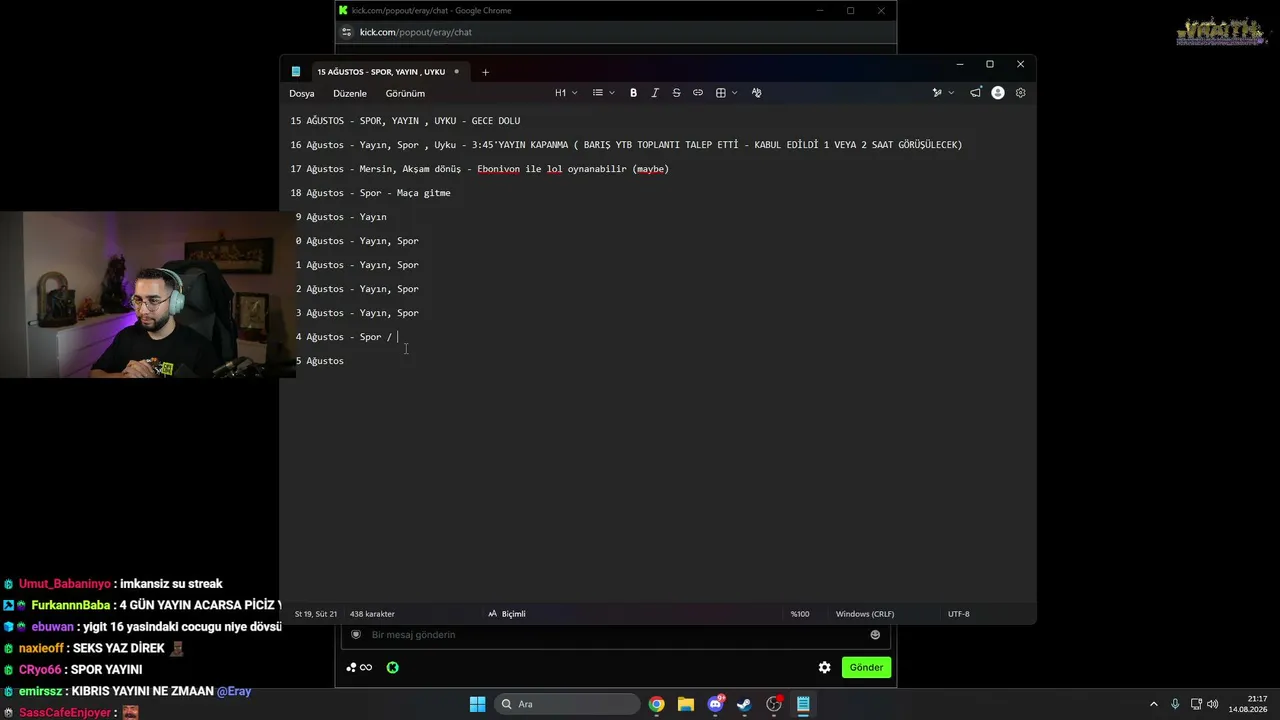Open the account profile avatar in Notepad
Screen dimensions: 1280x720
click(x=998, y=93)
